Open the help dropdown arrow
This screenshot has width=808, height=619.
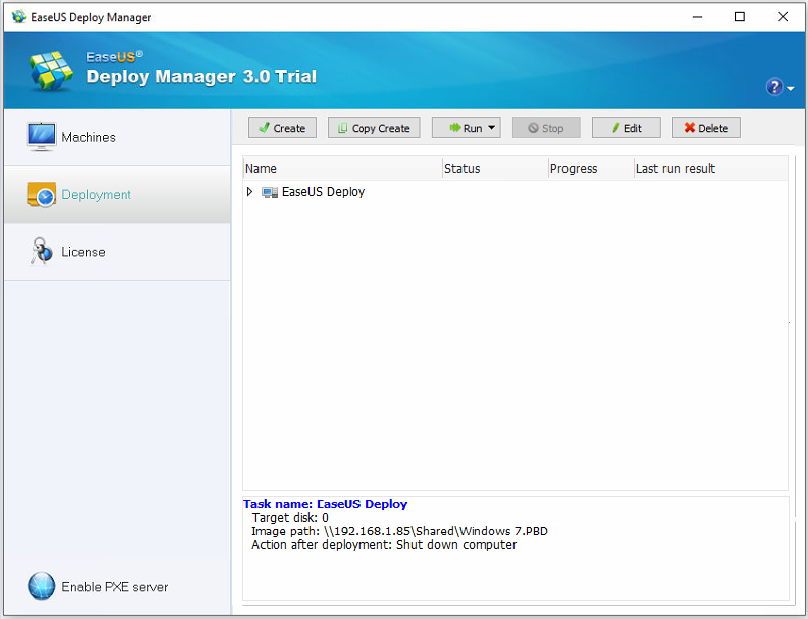791,89
